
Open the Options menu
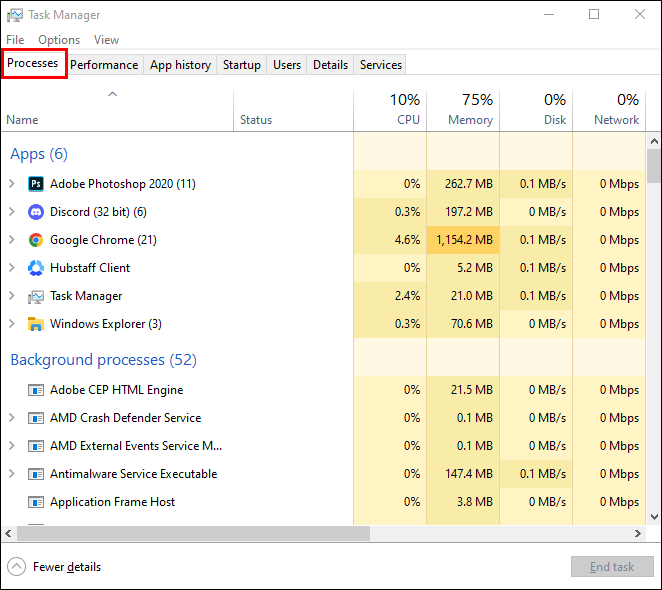pos(59,40)
